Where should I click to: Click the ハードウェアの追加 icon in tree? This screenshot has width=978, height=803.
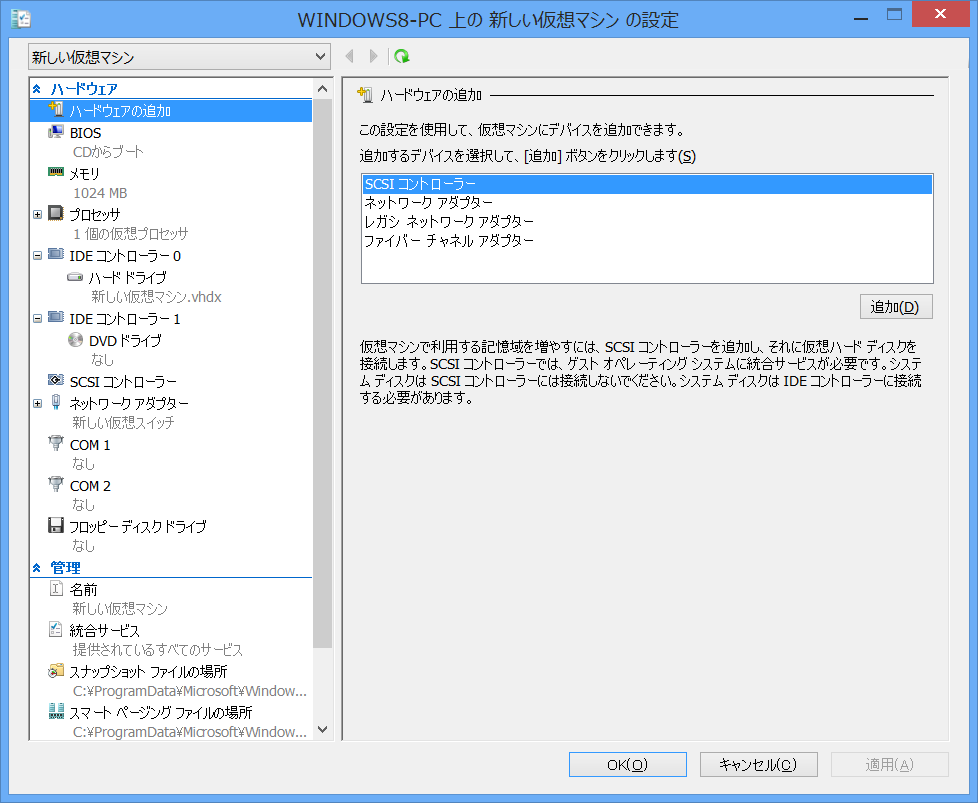(x=56, y=110)
